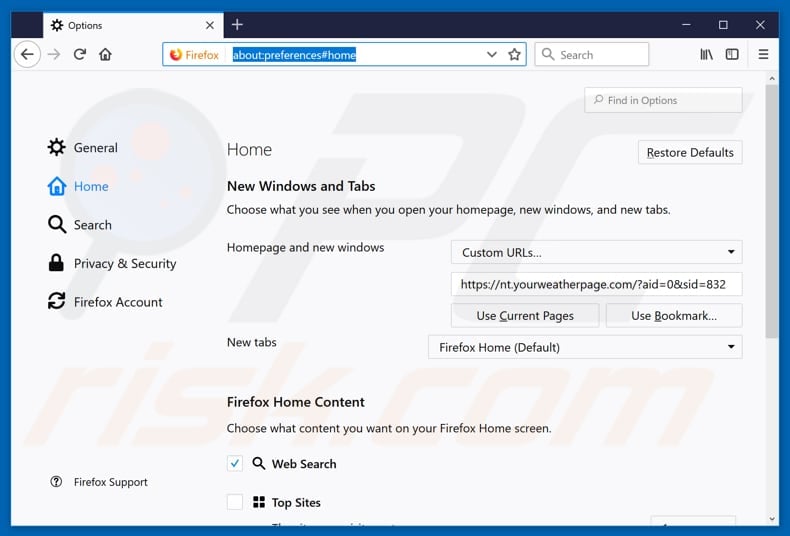The width and height of the screenshot is (790, 536).
Task: Click the Home icon in the toolbar
Action: click(x=105, y=55)
